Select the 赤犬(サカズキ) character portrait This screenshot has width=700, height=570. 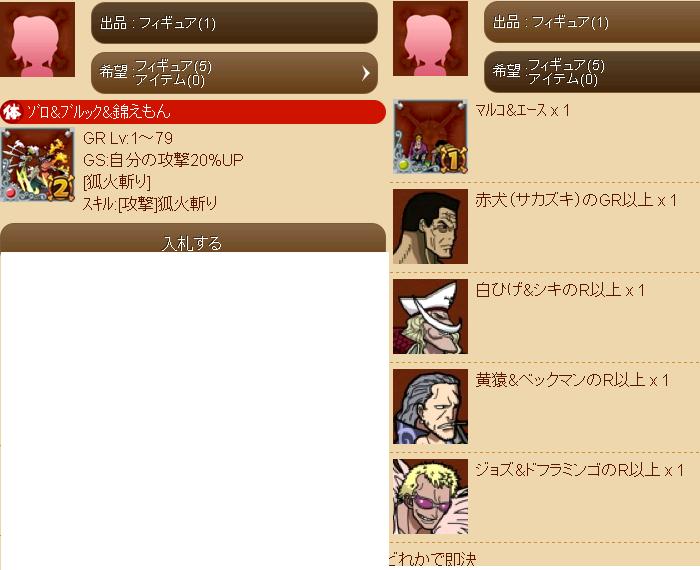[x=430, y=226]
